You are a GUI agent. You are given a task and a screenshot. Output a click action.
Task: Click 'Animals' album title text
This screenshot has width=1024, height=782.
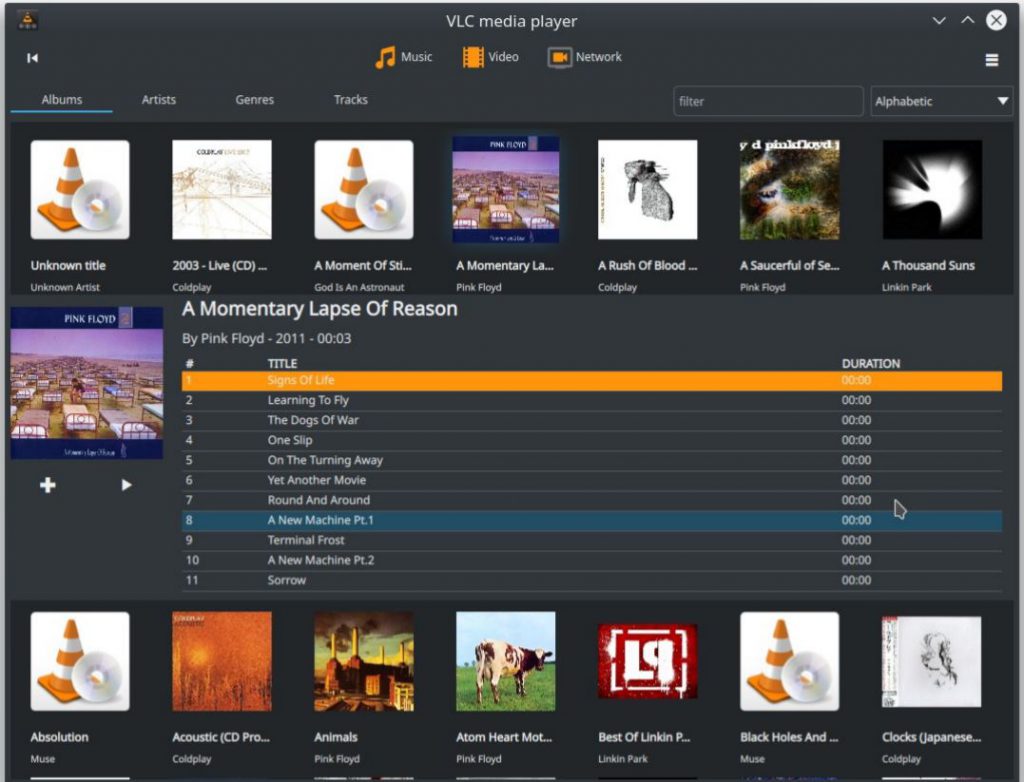pos(336,737)
